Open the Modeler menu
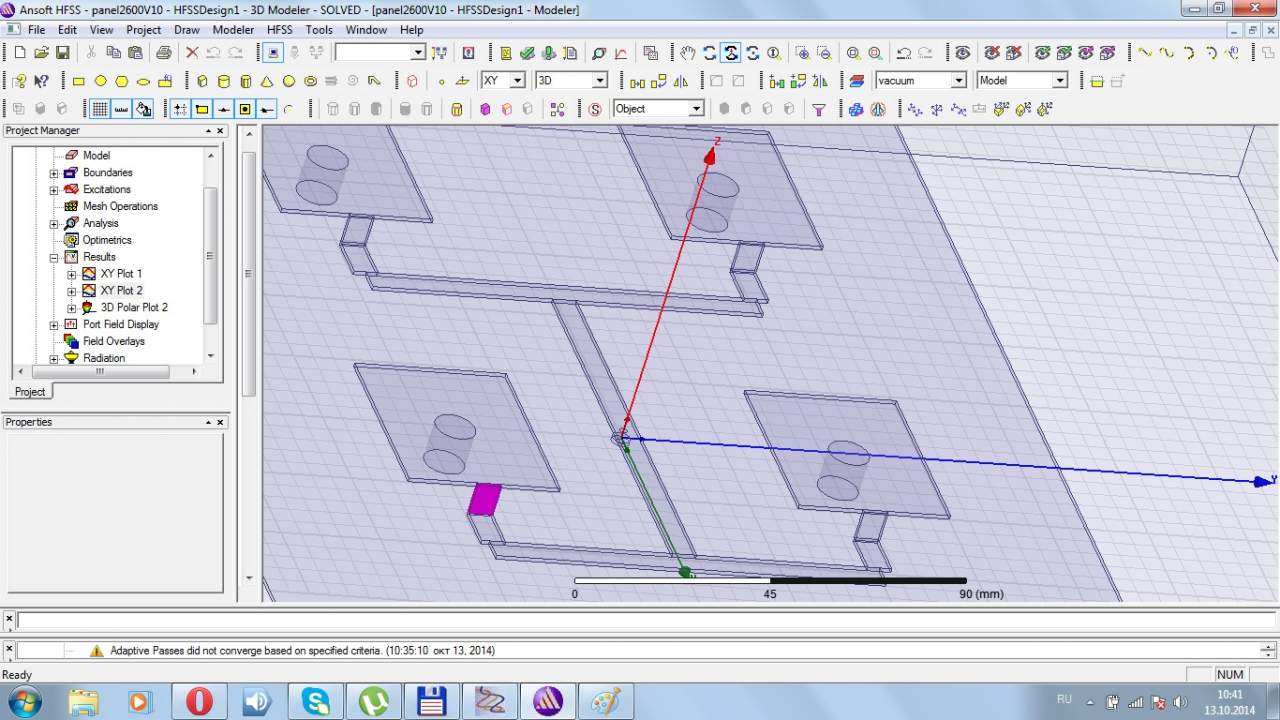 click(233, 30)
